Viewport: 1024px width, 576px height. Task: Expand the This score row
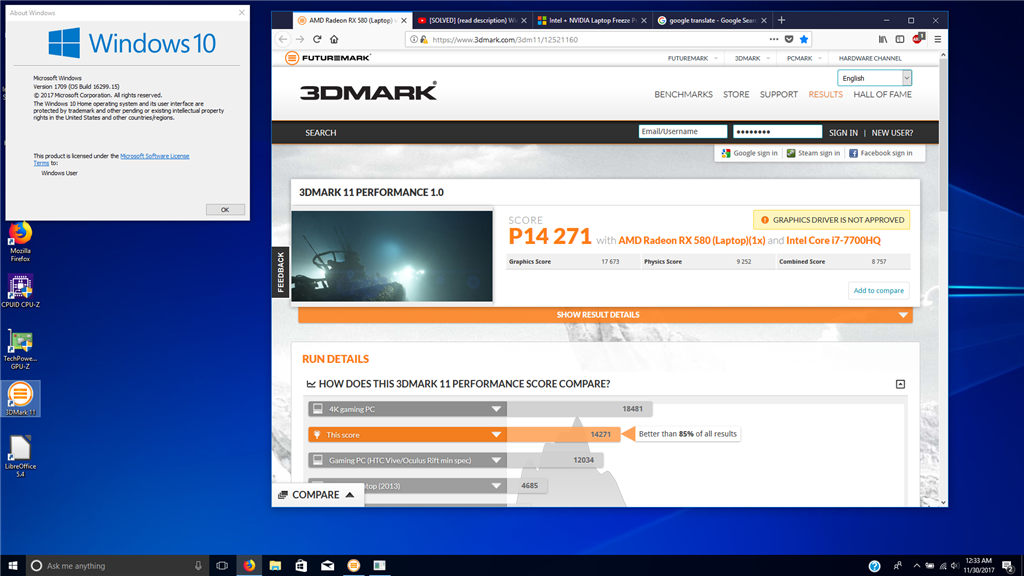tap(496, 434)
